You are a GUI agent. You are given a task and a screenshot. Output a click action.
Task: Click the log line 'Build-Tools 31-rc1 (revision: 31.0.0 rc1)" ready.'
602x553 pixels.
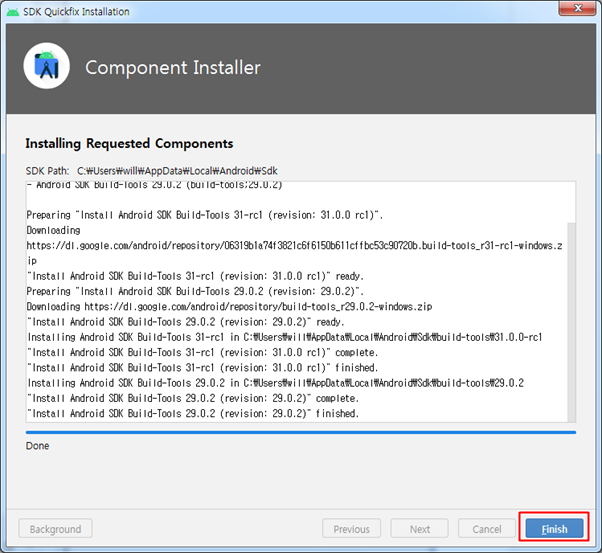click(x=195, y=276)
